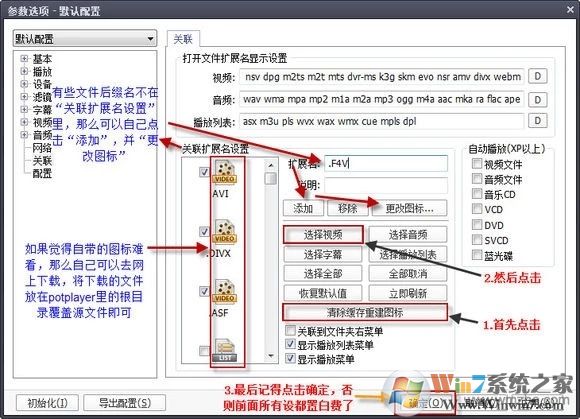The height and width of the screenshot is (419, 580).
Task: Click the 导出配置(S) button
Action: click(x=125, y=403)
